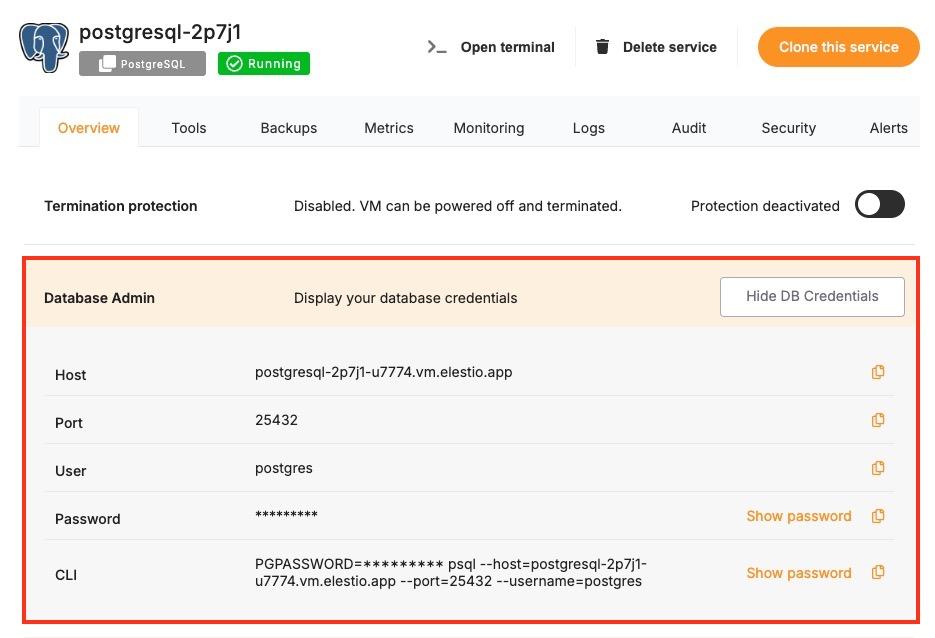Show password in the CLI row
The image size is (935, 638).
point(798,572)
